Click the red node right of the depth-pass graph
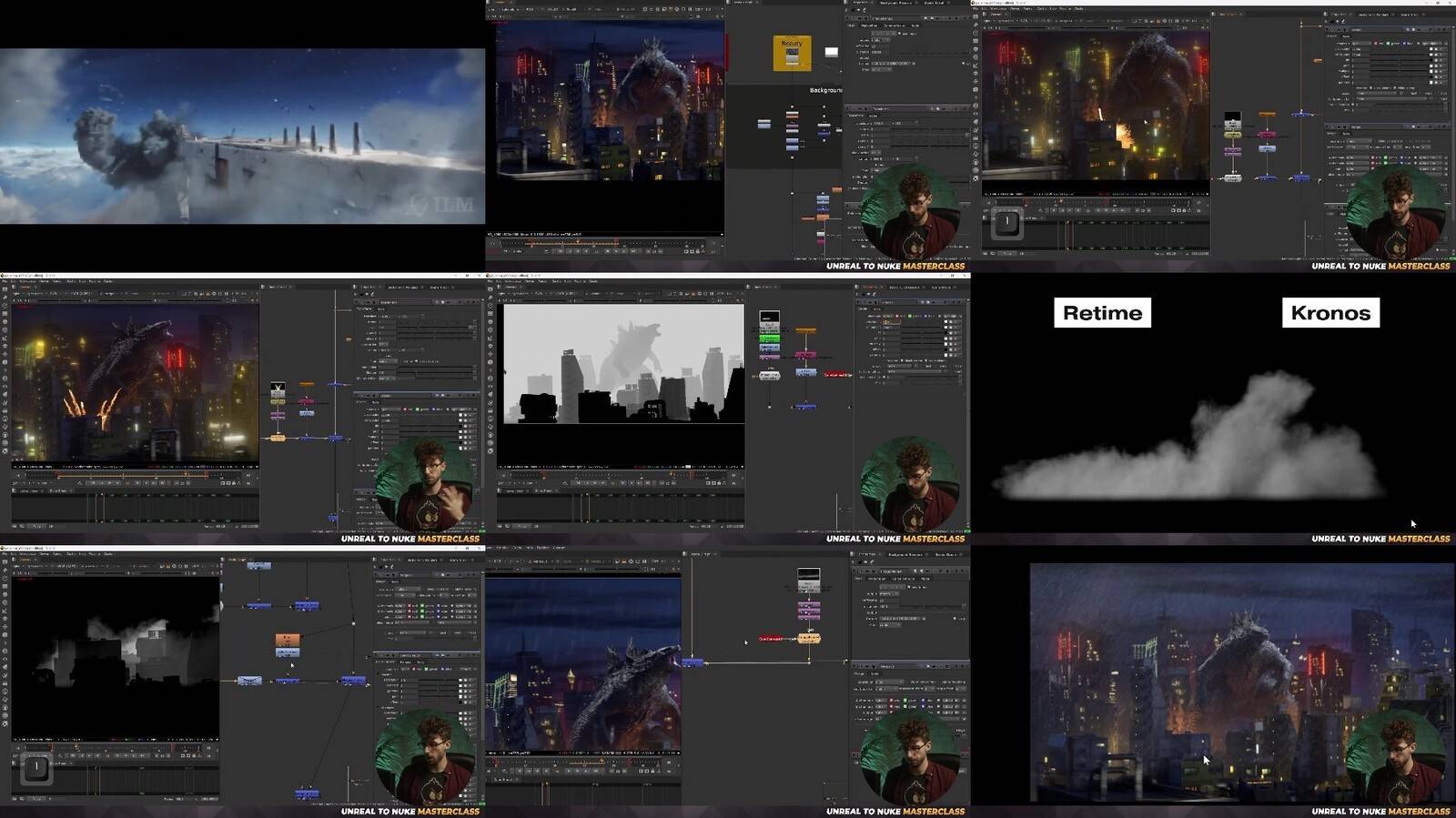The height and width of the screenshot is (818, 1456). (836, 374)
